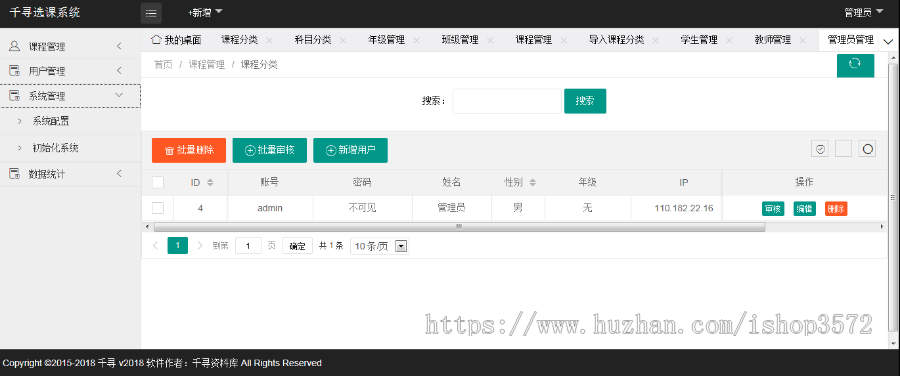Focus the 搜索 text input field
Image resolution: width=900 pixels, height=376 pixels.
coord(507,101)
